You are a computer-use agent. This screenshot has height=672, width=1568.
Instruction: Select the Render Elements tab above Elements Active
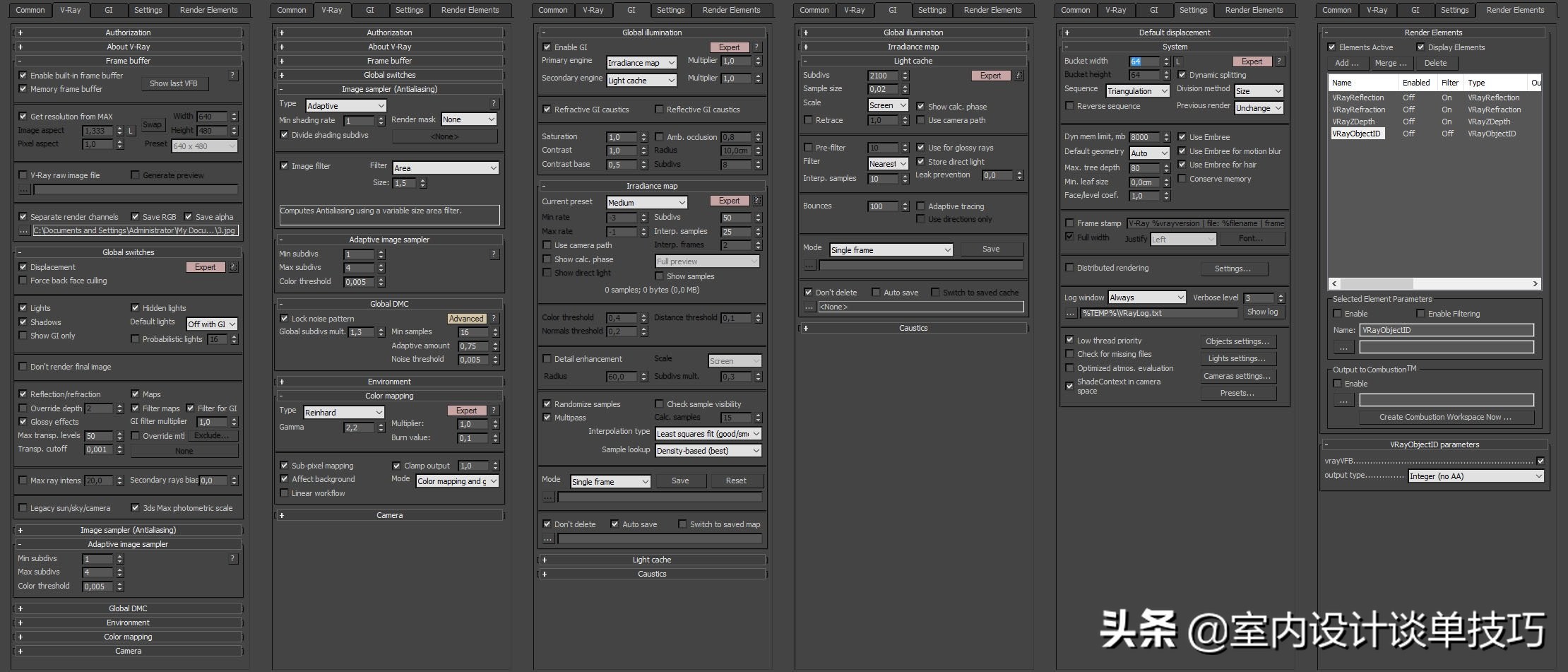point(1515,10)
